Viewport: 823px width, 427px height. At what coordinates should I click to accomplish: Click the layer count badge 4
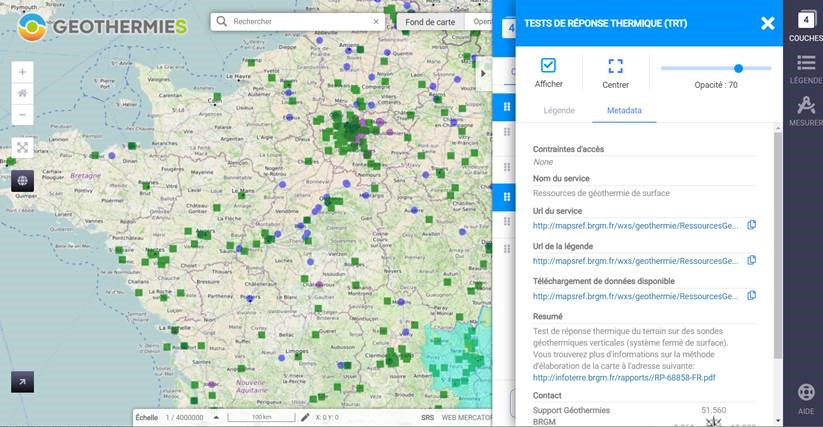806,20
